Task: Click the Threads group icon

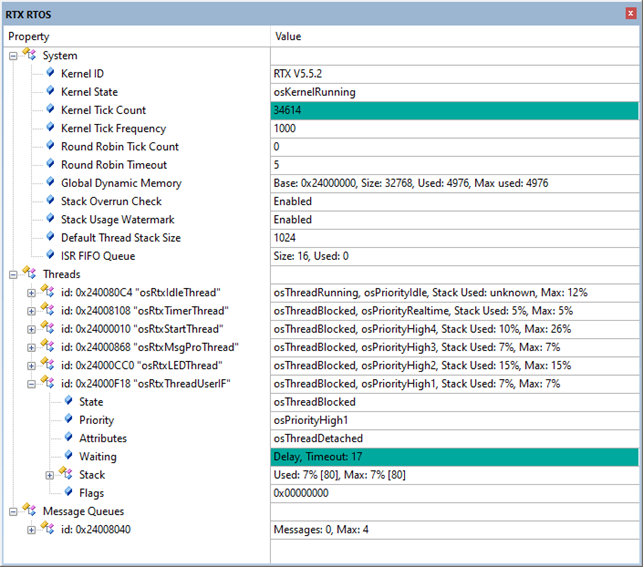Action: [x=29, y=272]
